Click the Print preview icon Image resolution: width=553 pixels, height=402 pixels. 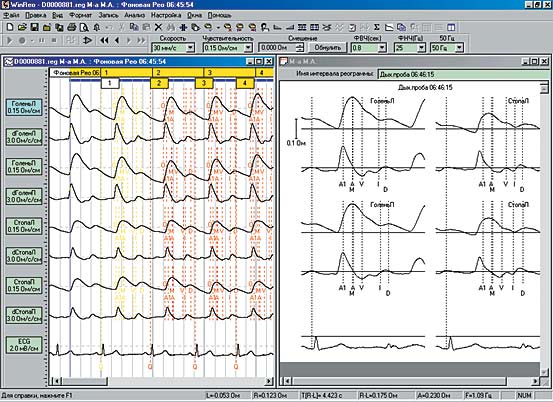tap(84, 27)
